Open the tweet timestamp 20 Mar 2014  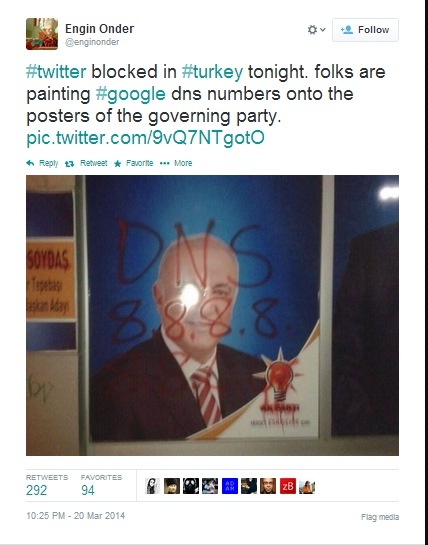tap(75, 515)
